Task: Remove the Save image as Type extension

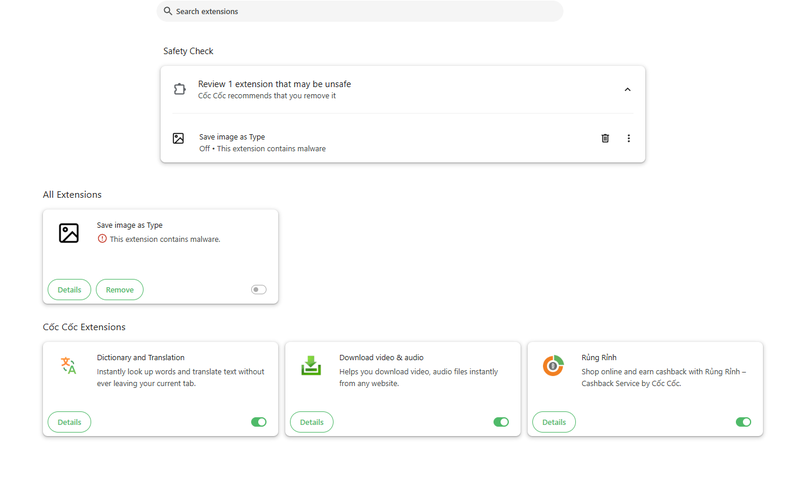Action: coord(120,290)
